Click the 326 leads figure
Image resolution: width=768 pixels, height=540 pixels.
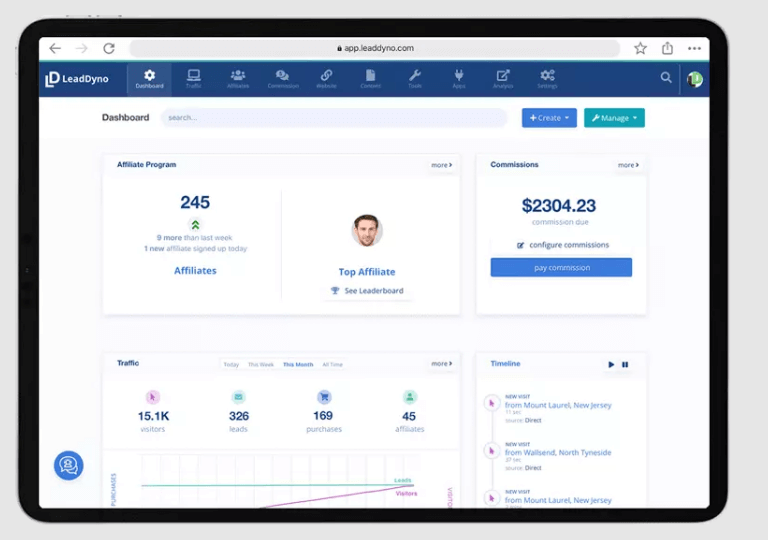(x=239, y=416)
